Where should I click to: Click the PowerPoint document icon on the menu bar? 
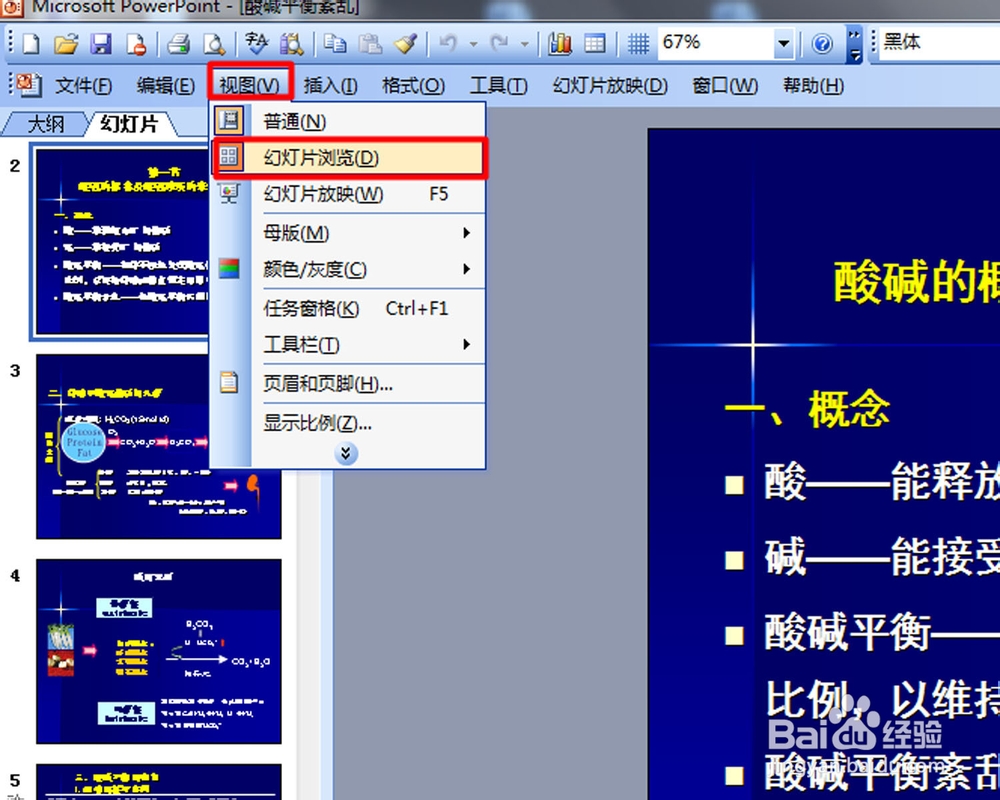29,84
